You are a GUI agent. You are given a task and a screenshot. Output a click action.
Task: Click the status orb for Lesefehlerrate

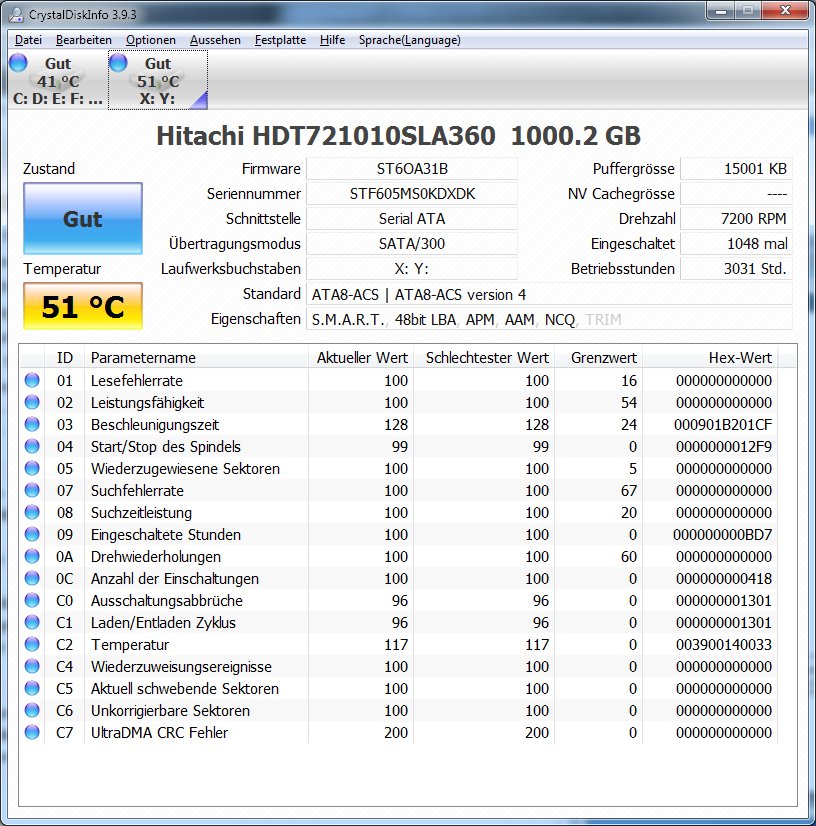pyautogui.click(x=32, y=380)
